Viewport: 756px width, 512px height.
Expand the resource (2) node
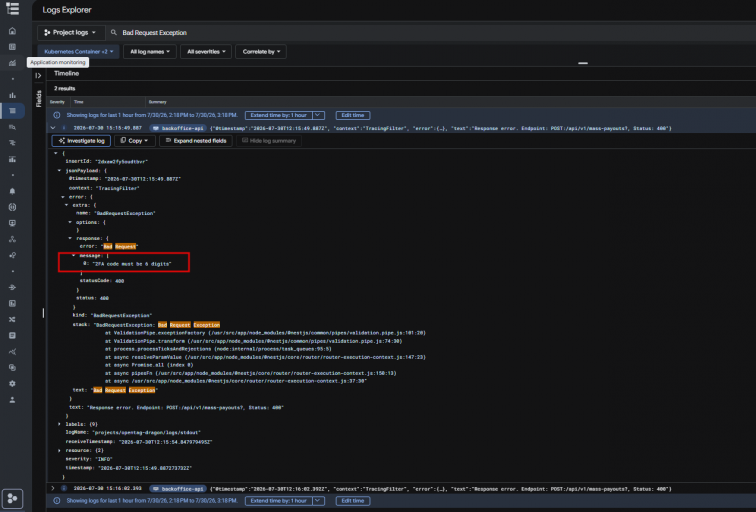point(59,451)
